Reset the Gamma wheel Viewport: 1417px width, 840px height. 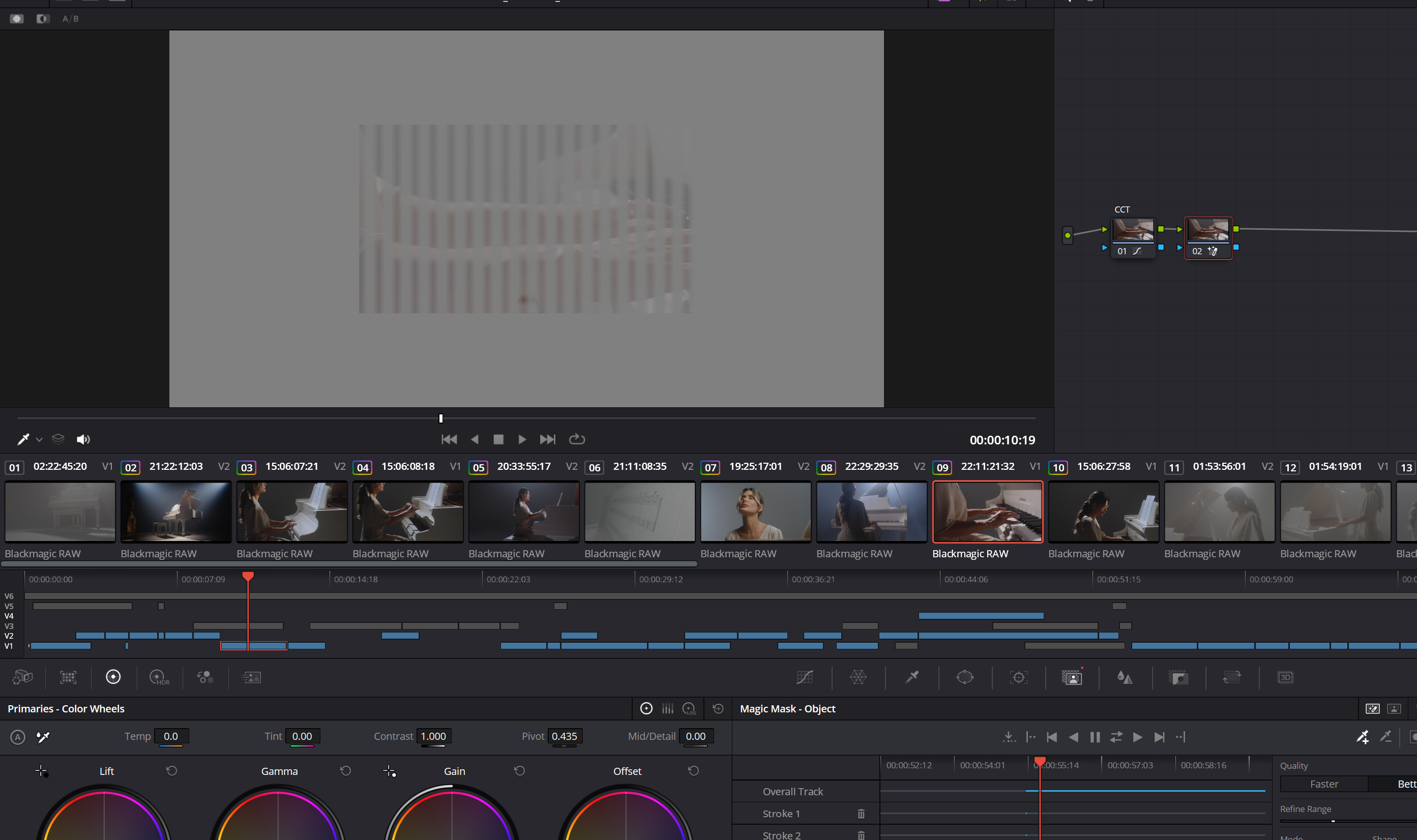346,770
